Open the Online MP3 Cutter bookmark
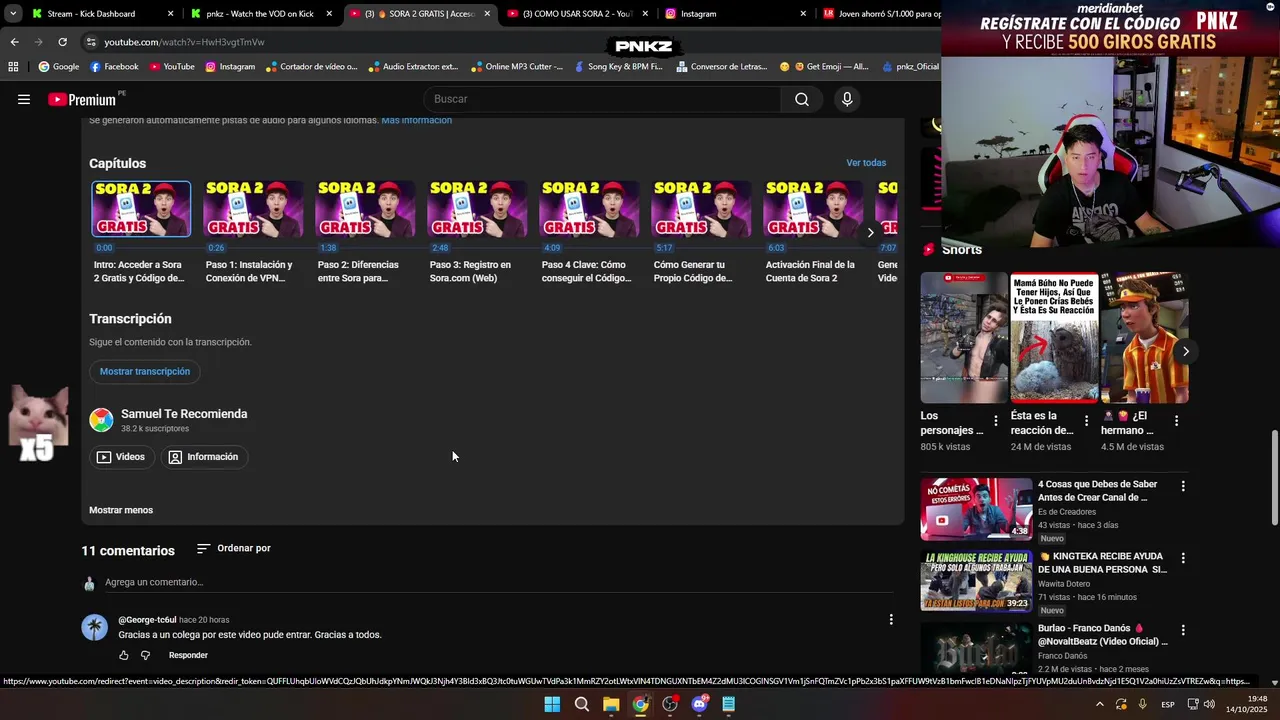Screen dimensions: 1280x720 coord(516,67)
